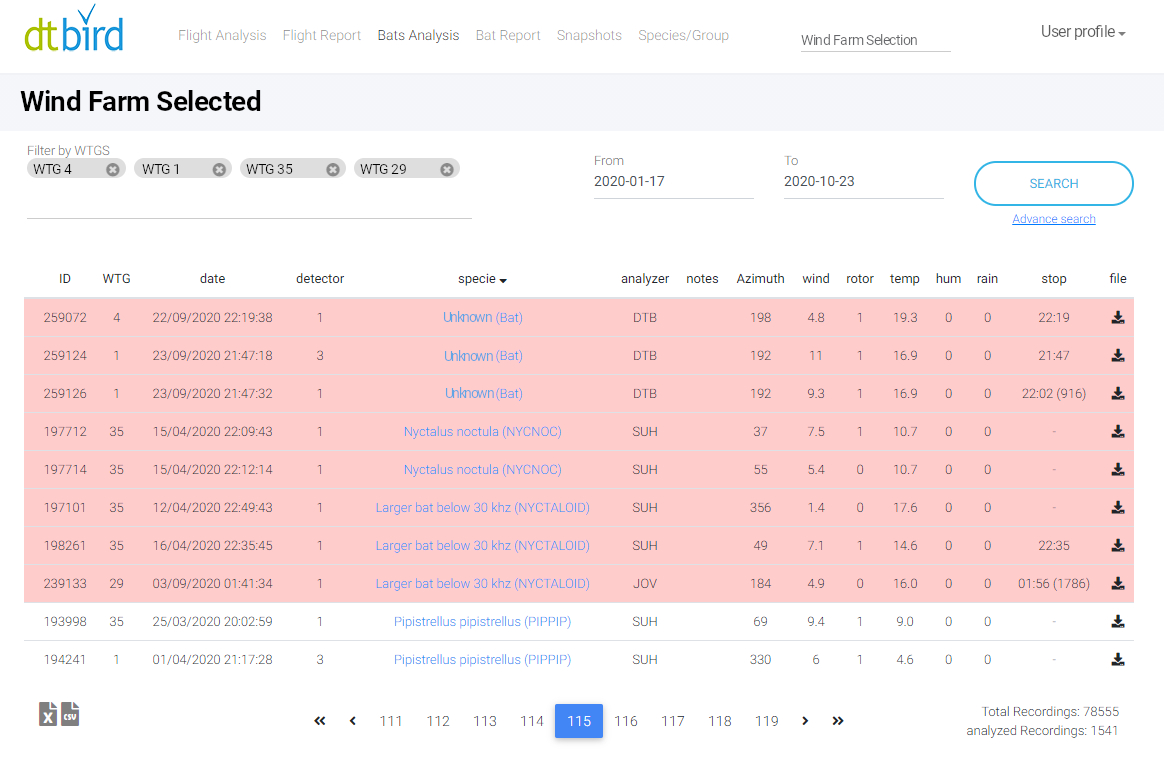Open Unknown (Bat) link for ID 259072
Image resolution: width=1164 pixels, height=780 pixels.
point(483,318)
